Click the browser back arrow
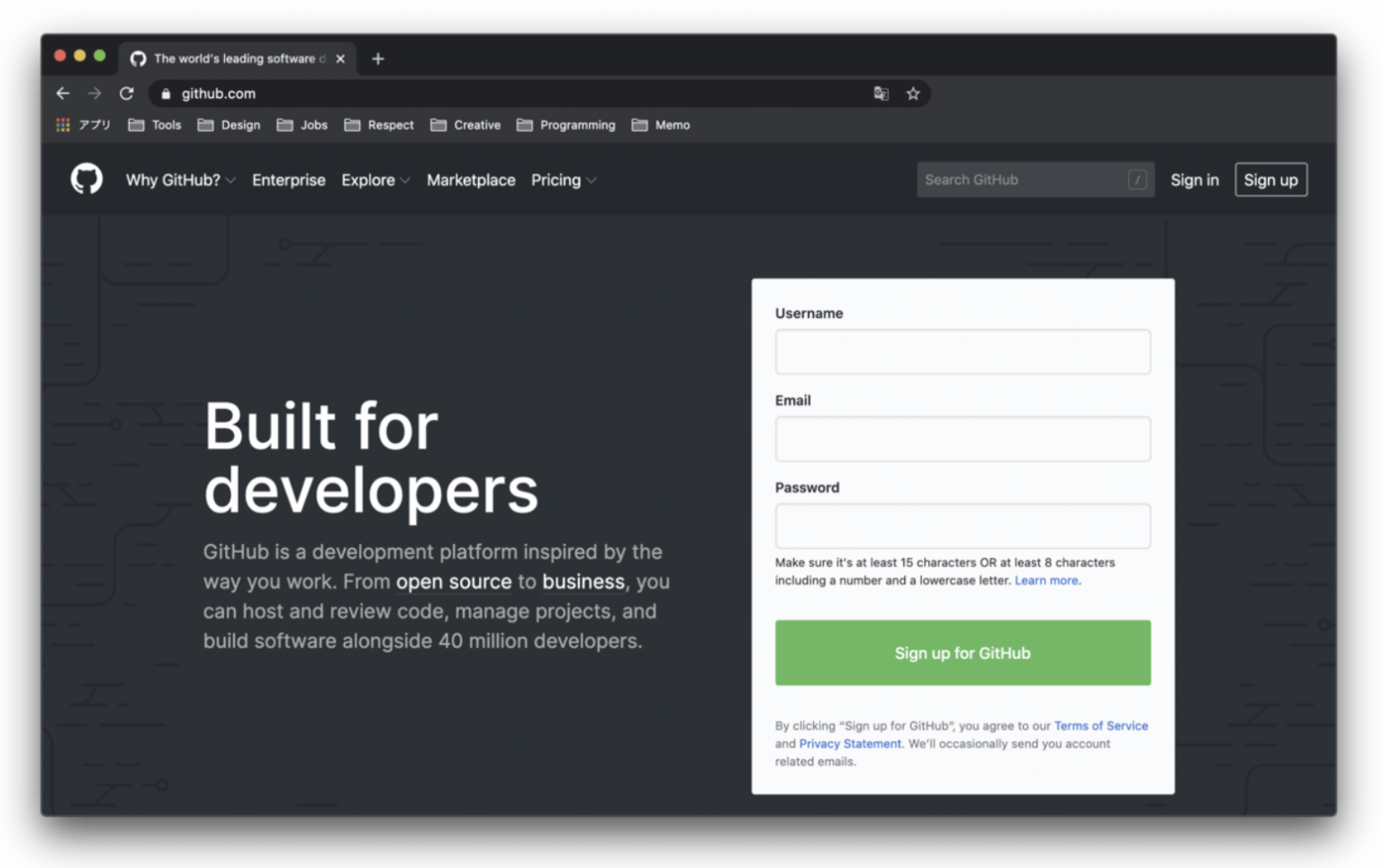Viewport: 1383px width, 868px height. click(62, 93)
